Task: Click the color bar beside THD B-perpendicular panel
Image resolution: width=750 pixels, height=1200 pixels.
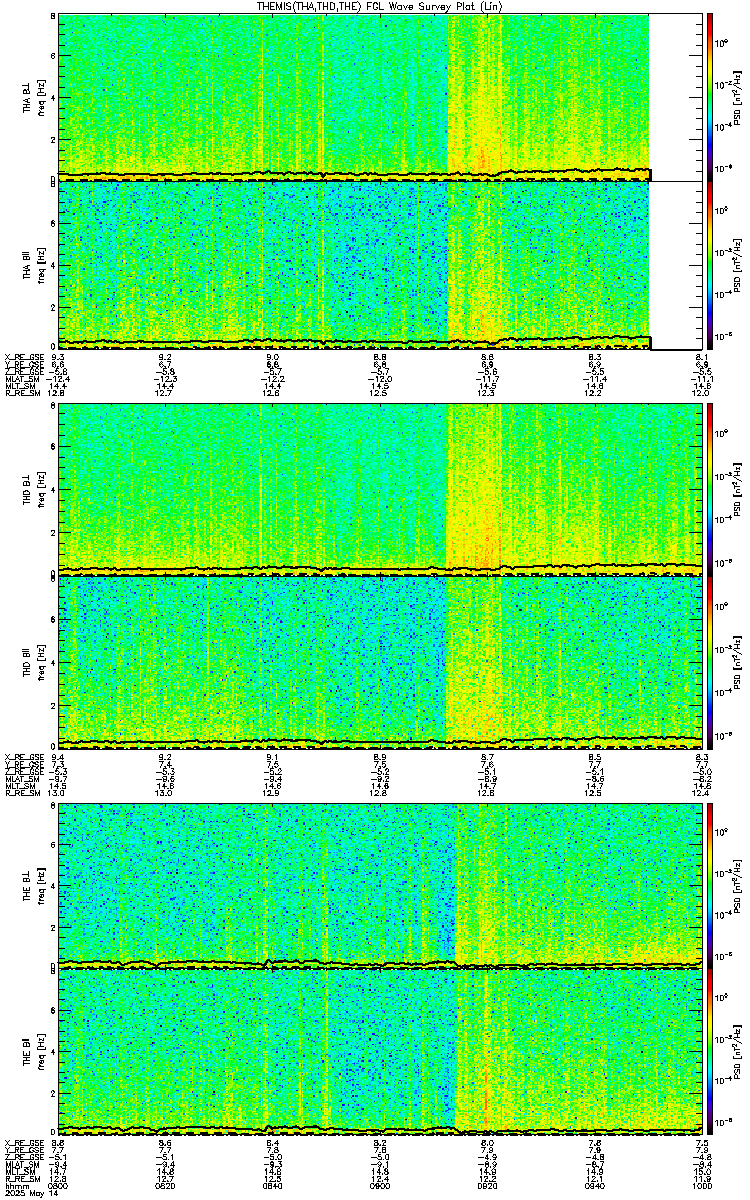Action: 710,488
